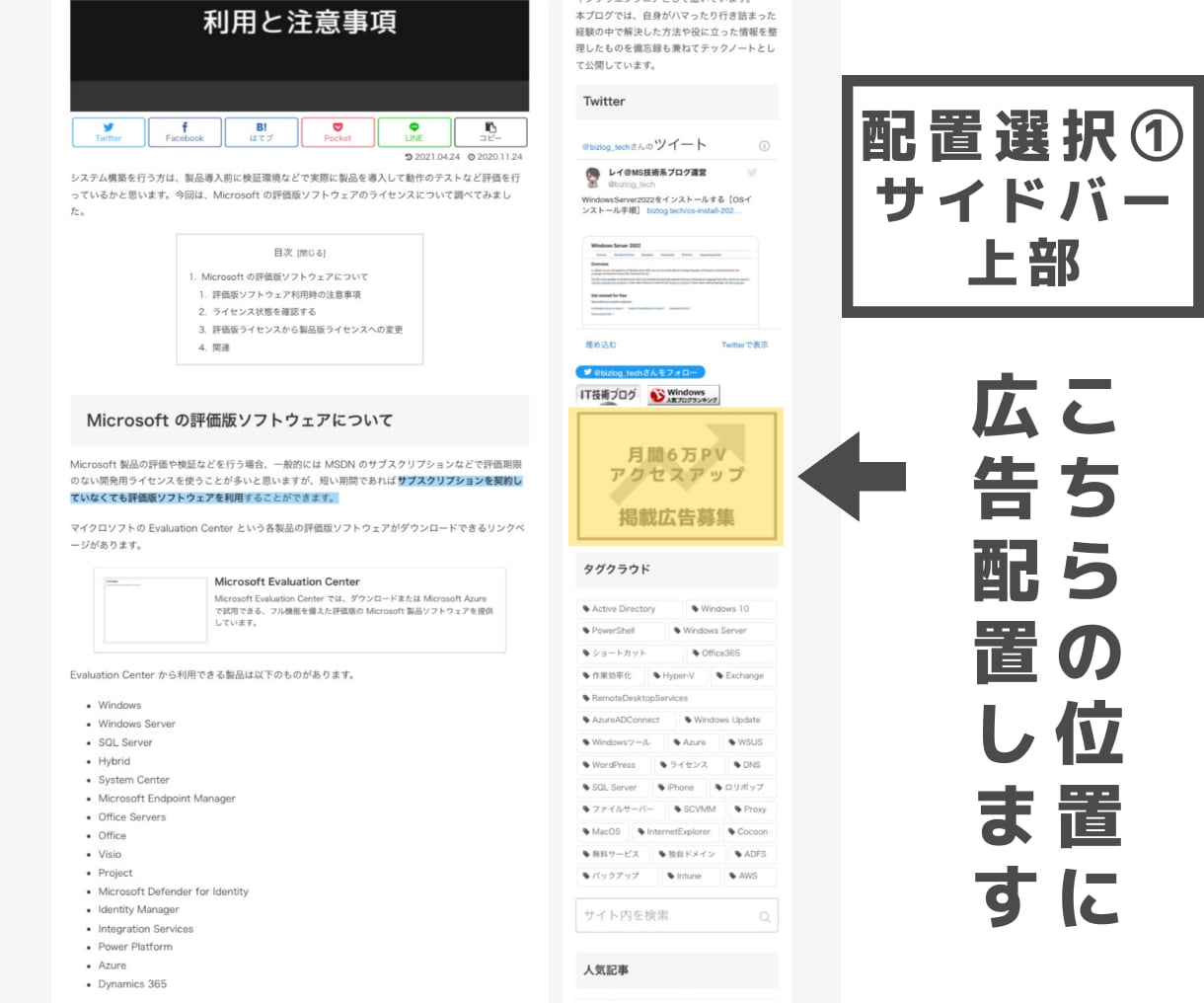Select the ライセンス tag
Viewport: 1204px width, 1003px height.
pos(689,765)
